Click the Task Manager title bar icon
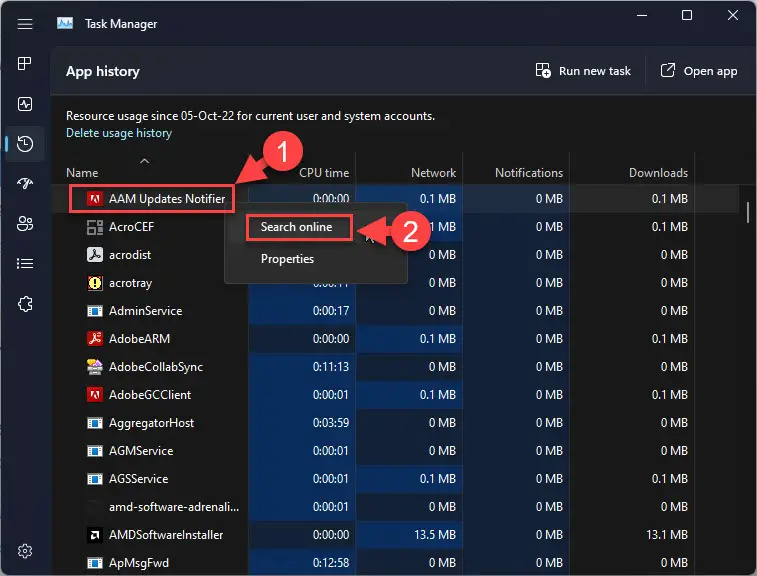The image size is (757, 576). coord(65,23)
